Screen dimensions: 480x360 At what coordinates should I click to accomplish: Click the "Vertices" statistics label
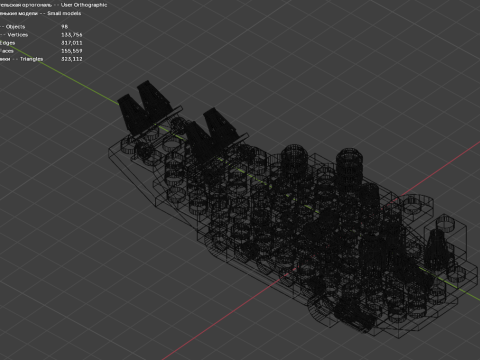pyautogui.click(x=18, y=35)
